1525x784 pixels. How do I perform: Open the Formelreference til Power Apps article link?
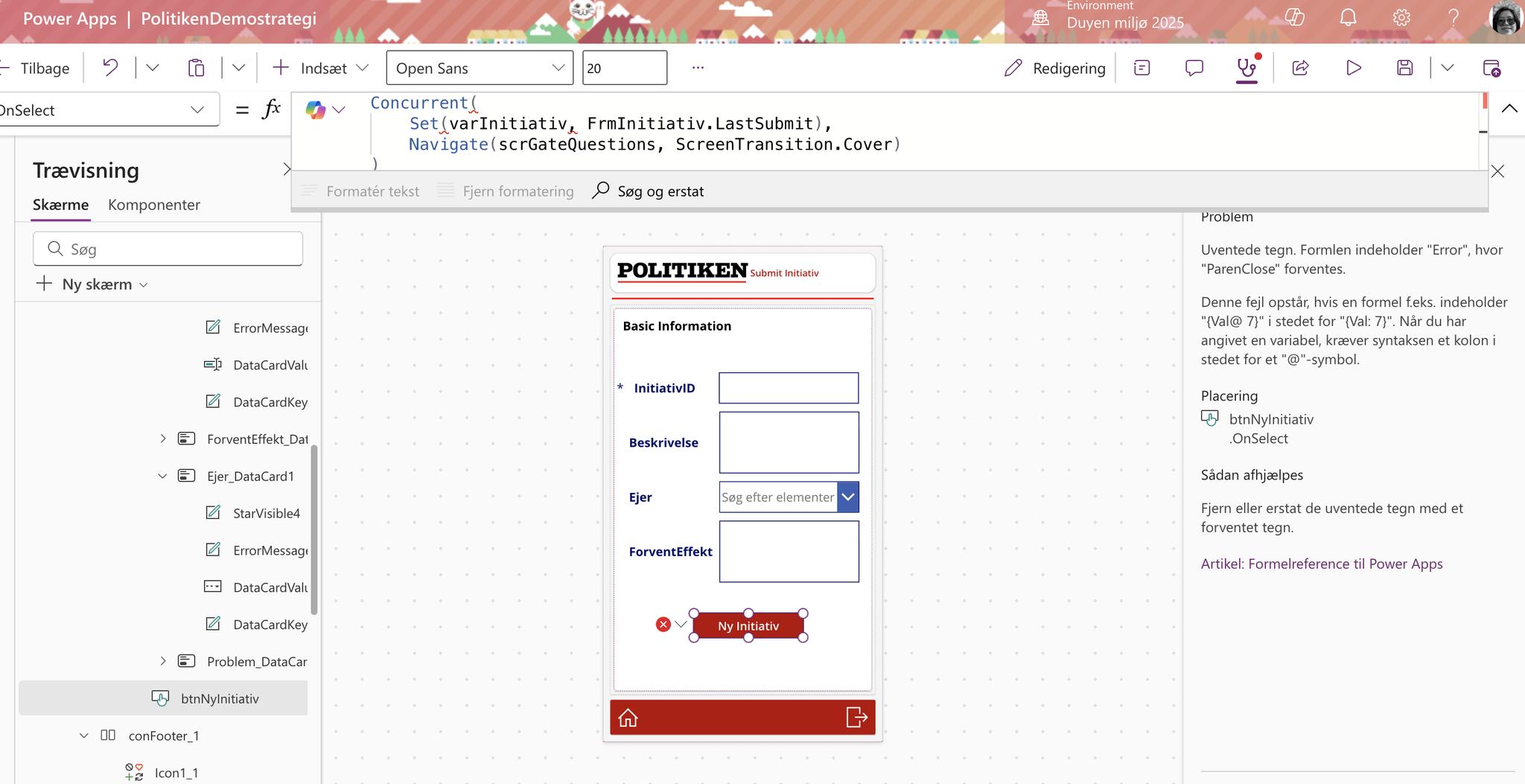(x=1322, y=564)
